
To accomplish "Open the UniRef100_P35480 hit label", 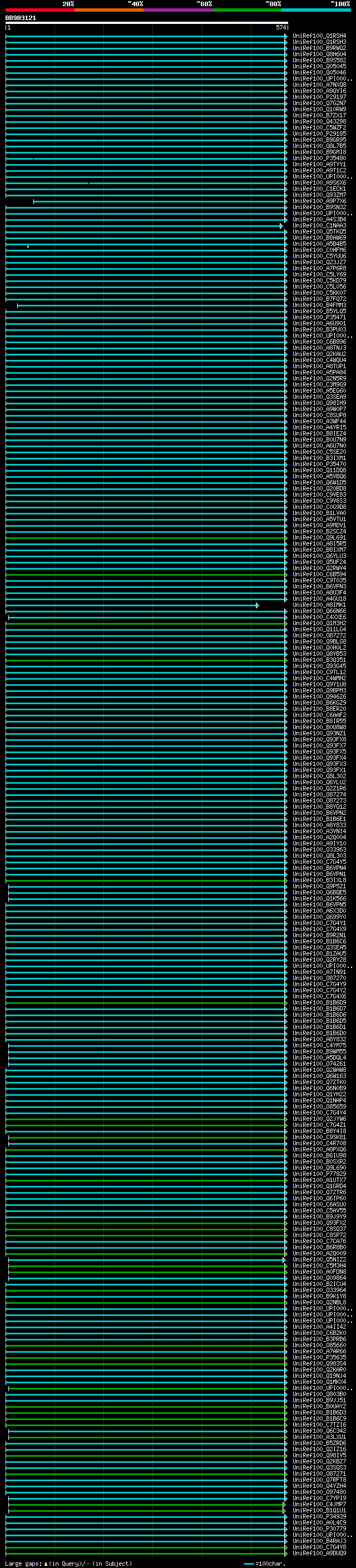I will point(319,159).
